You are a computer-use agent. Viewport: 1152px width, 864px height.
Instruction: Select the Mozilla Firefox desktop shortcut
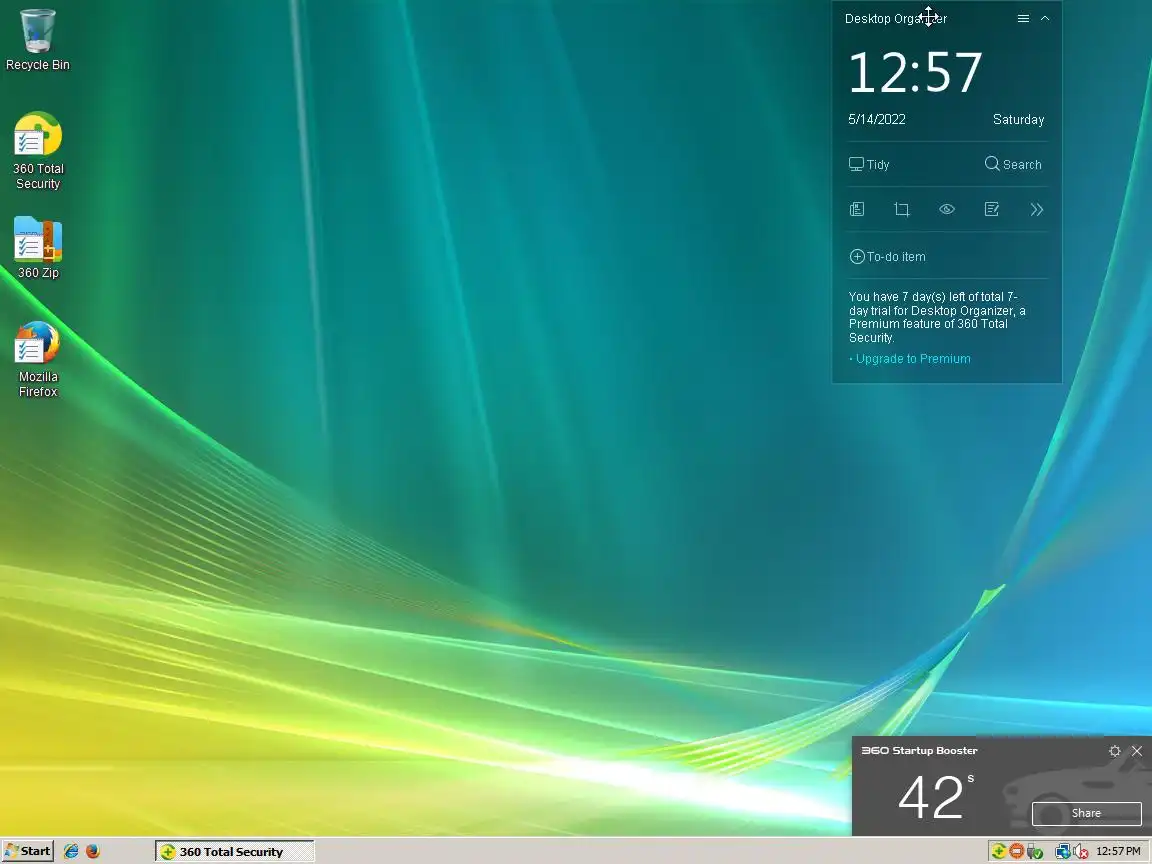tap(37, 359)
